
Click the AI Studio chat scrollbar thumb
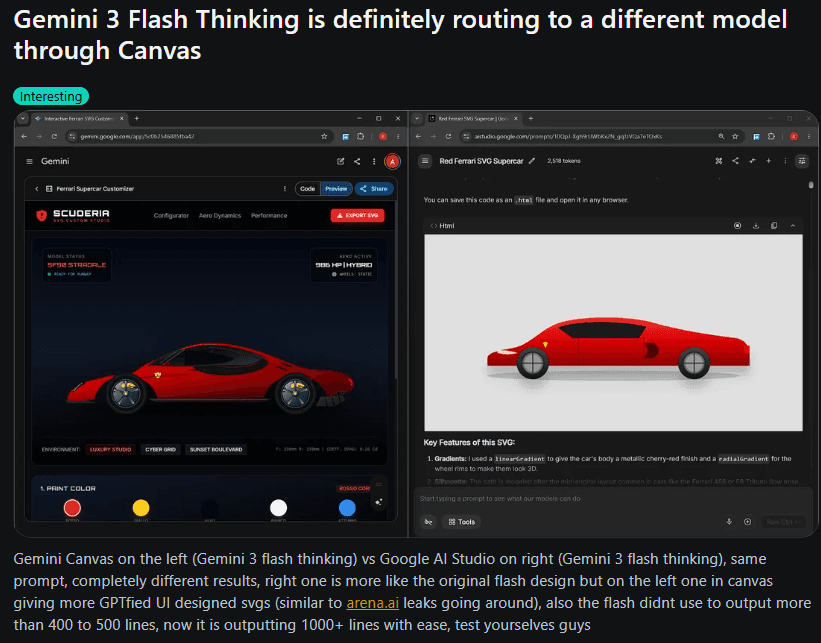(x=811, y=184)
